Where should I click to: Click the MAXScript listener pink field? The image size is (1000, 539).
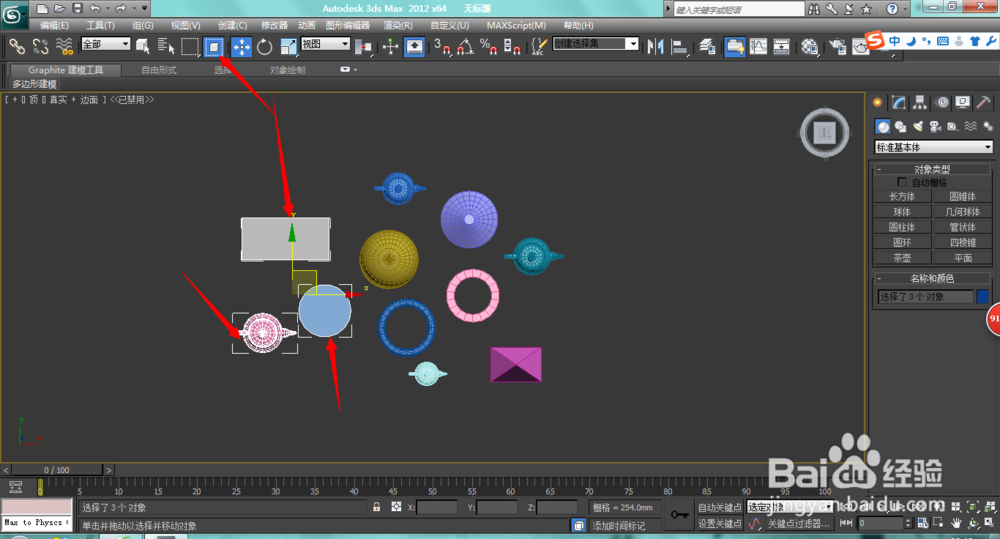coord(36,507)
